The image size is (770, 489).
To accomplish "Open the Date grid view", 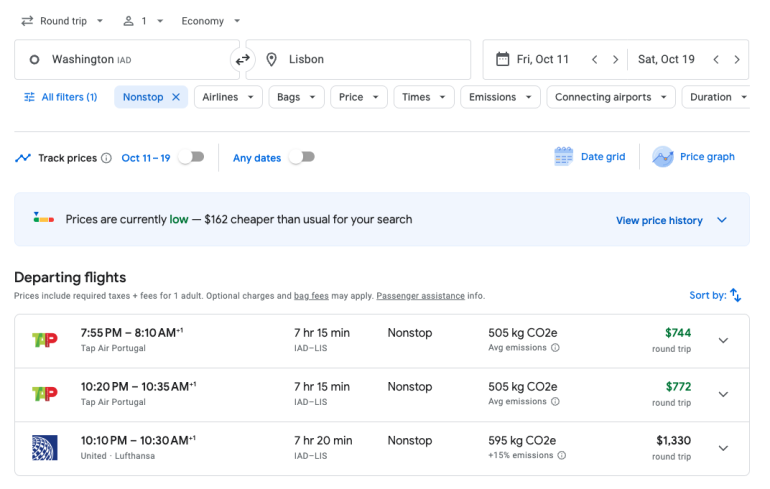I will pyautogui.click(x=590, y=157).
